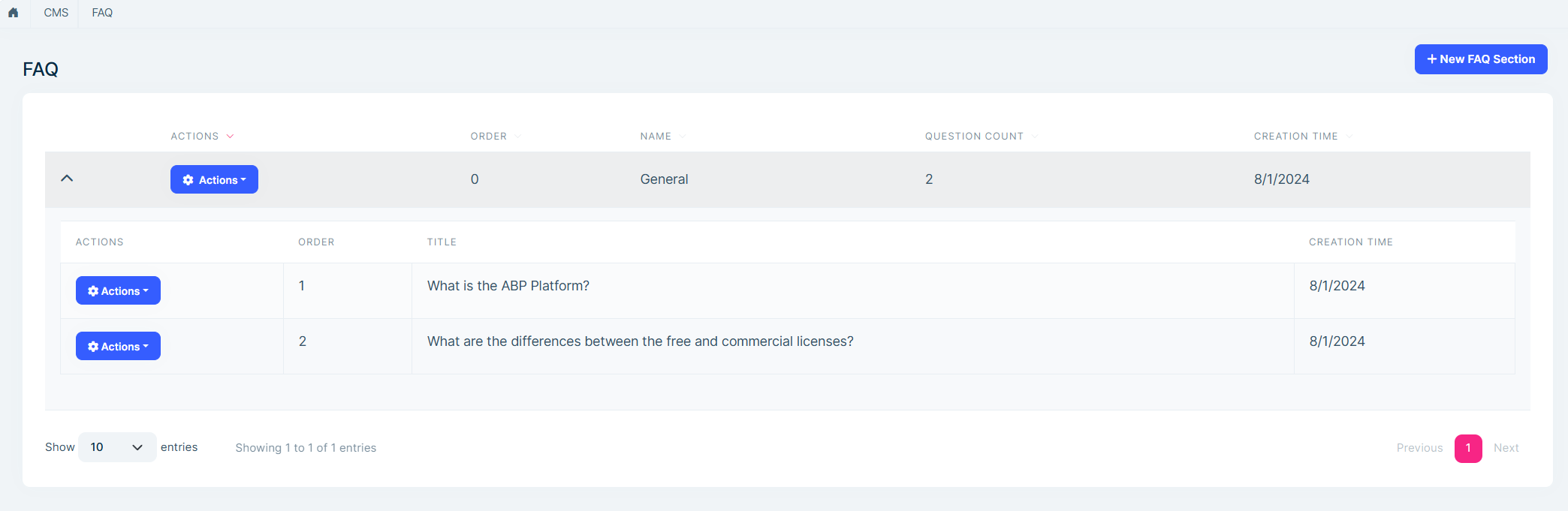The width and height of the screenshot is (1568, 511).
Task: Sort sections by Creation Time header
Action: pos(1295,137)
